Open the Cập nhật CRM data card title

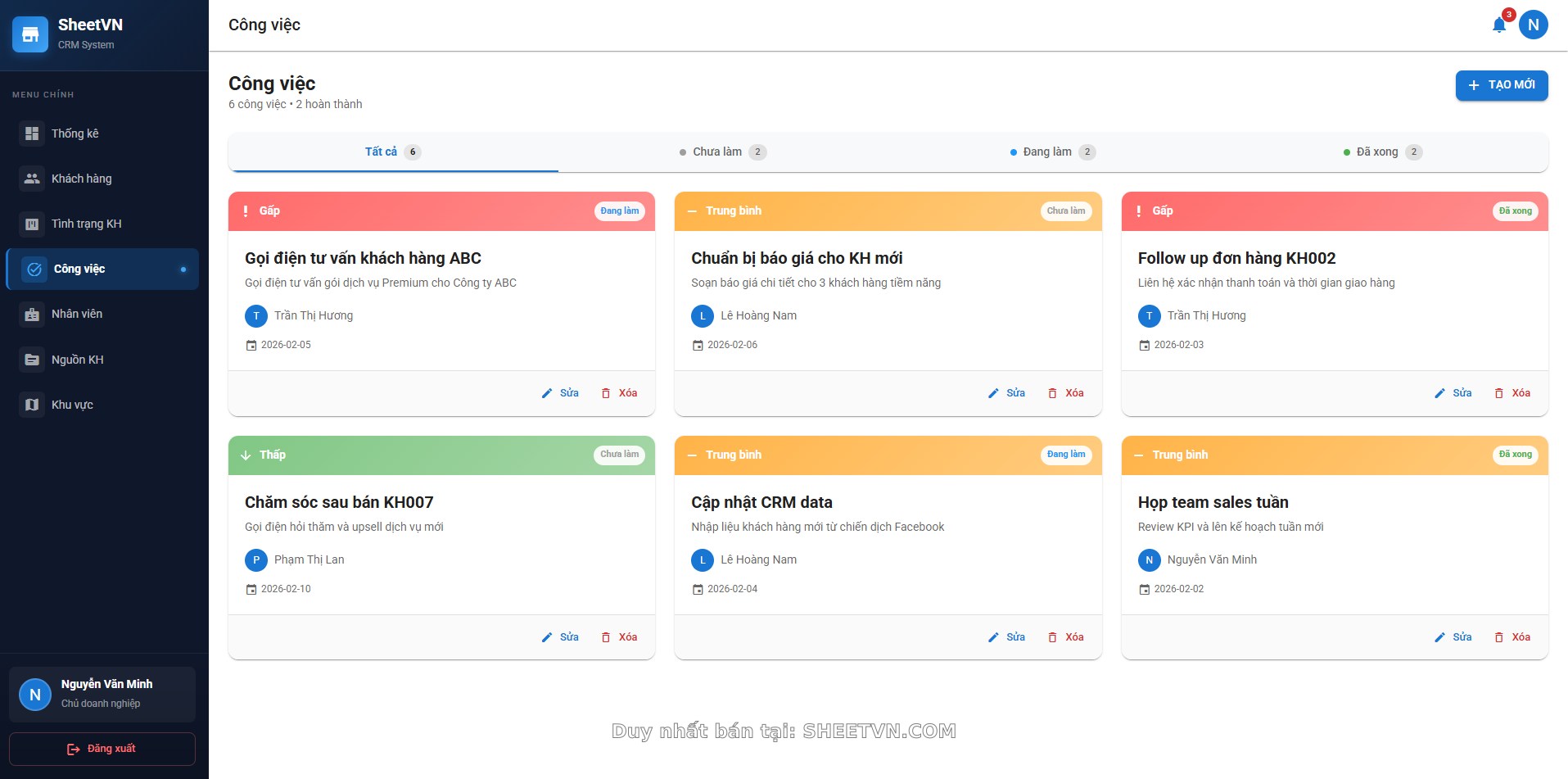(761, 502)
